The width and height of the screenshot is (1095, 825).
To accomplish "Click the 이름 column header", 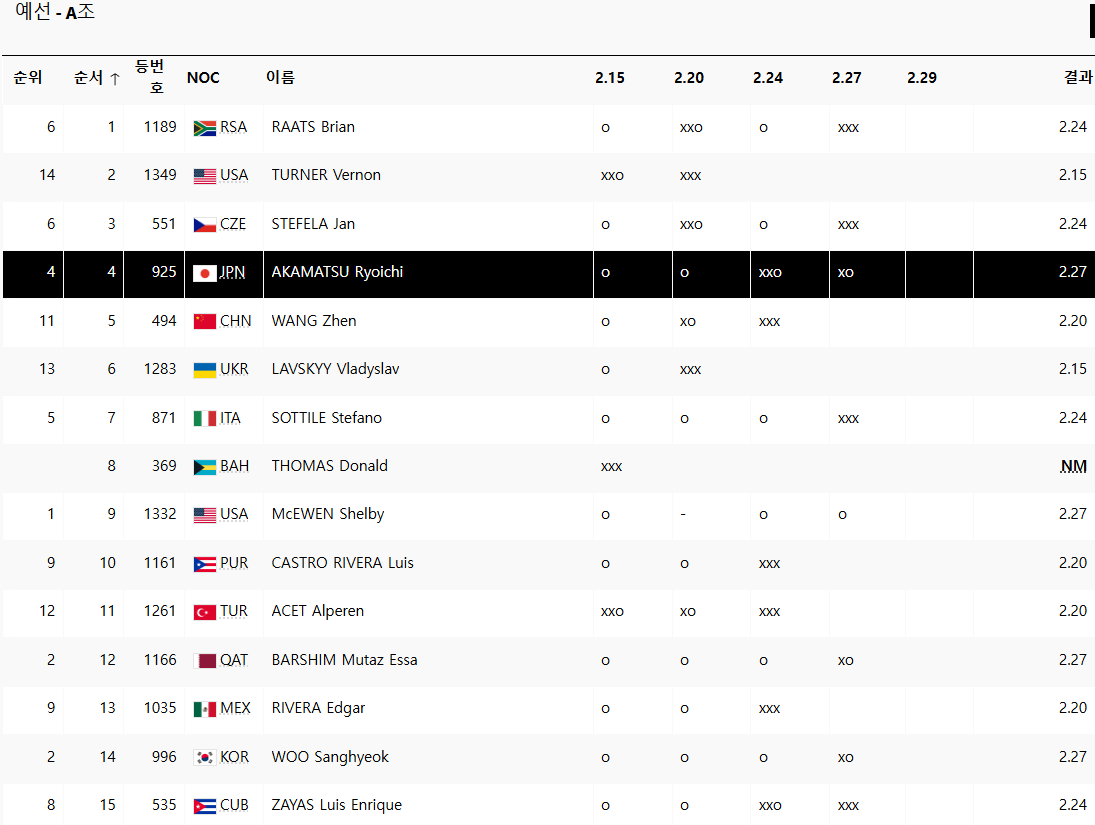I will (x=280, y=78).
